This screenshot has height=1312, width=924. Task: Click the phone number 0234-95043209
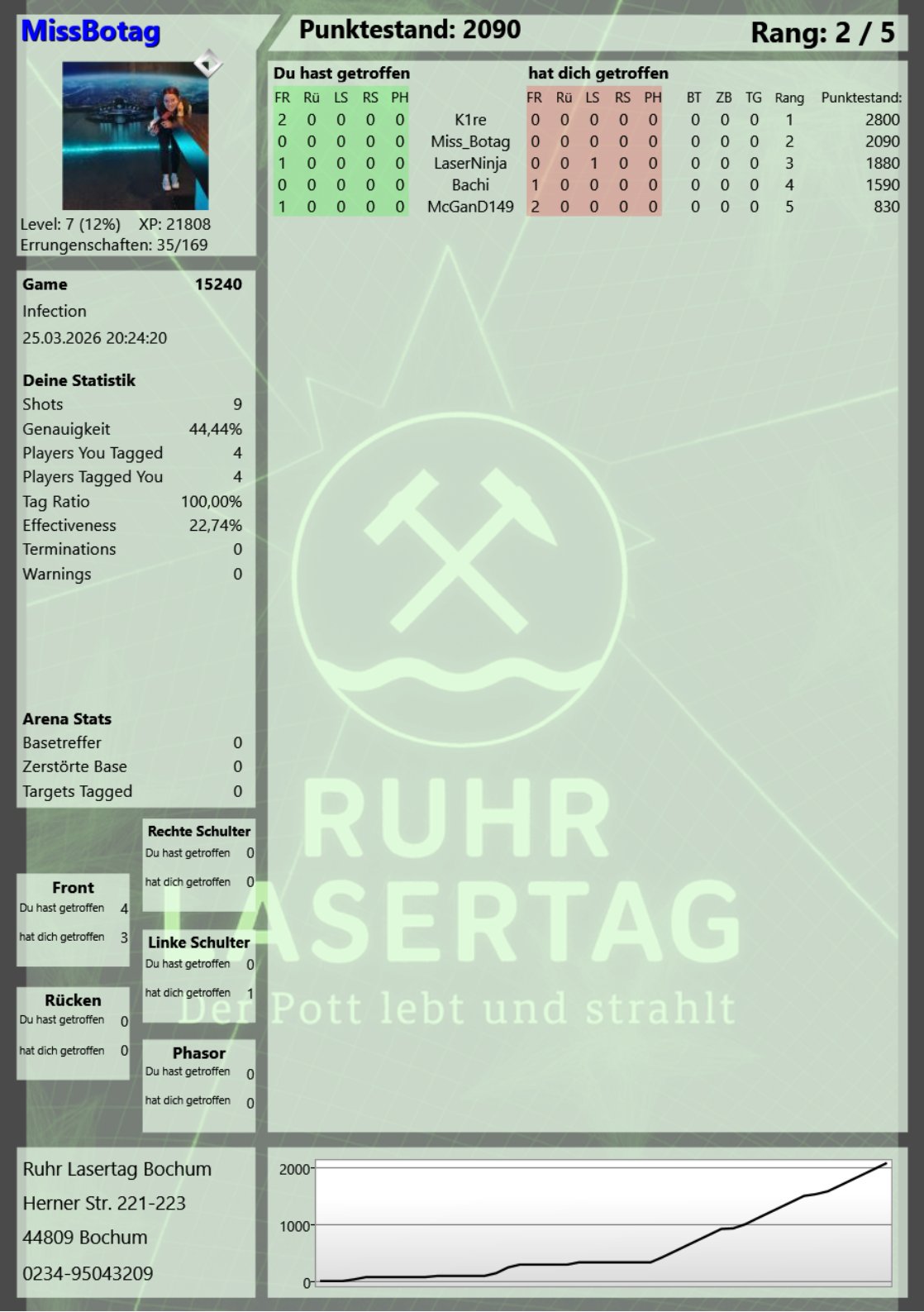point(88,1273)
